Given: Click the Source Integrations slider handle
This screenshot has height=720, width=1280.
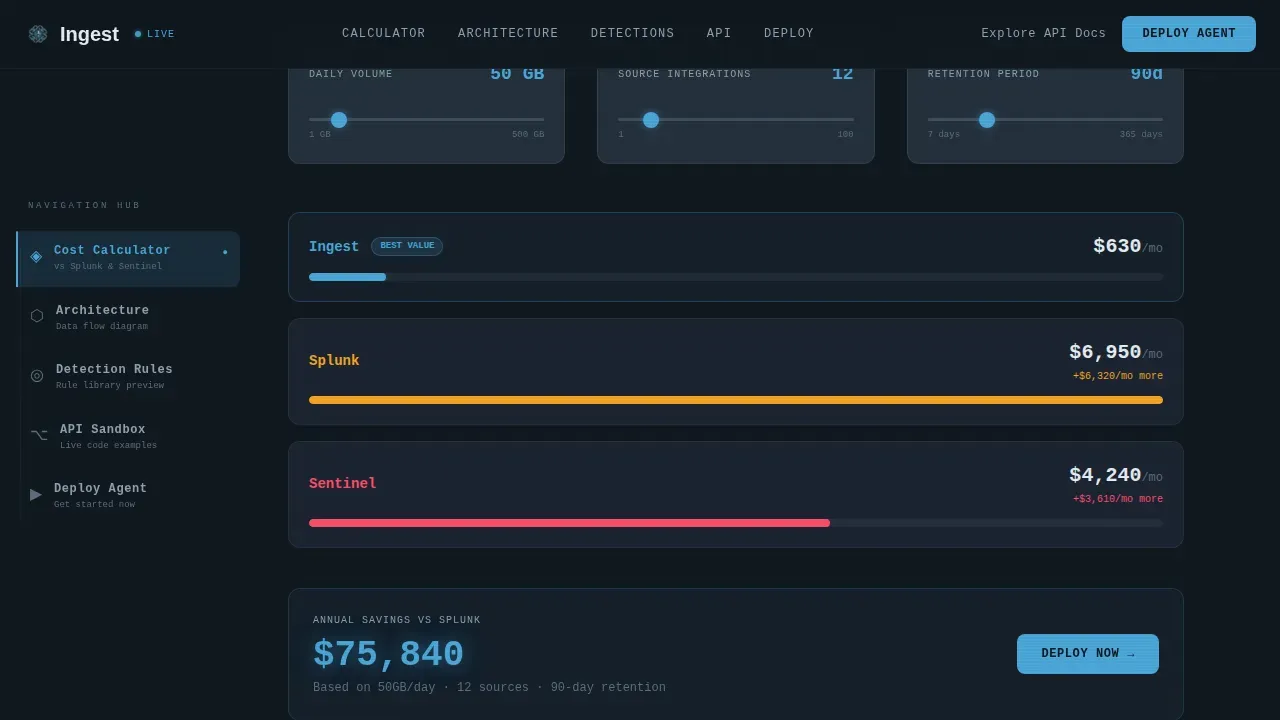Looking at the screenshot, I should [x=651, y=120].
